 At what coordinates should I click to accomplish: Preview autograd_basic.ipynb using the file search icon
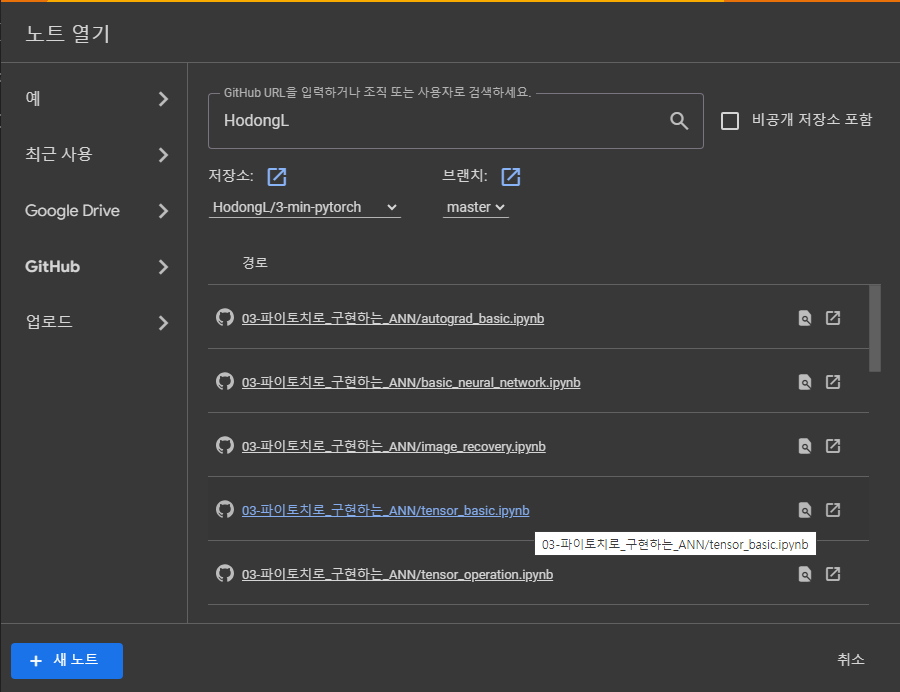805,318
